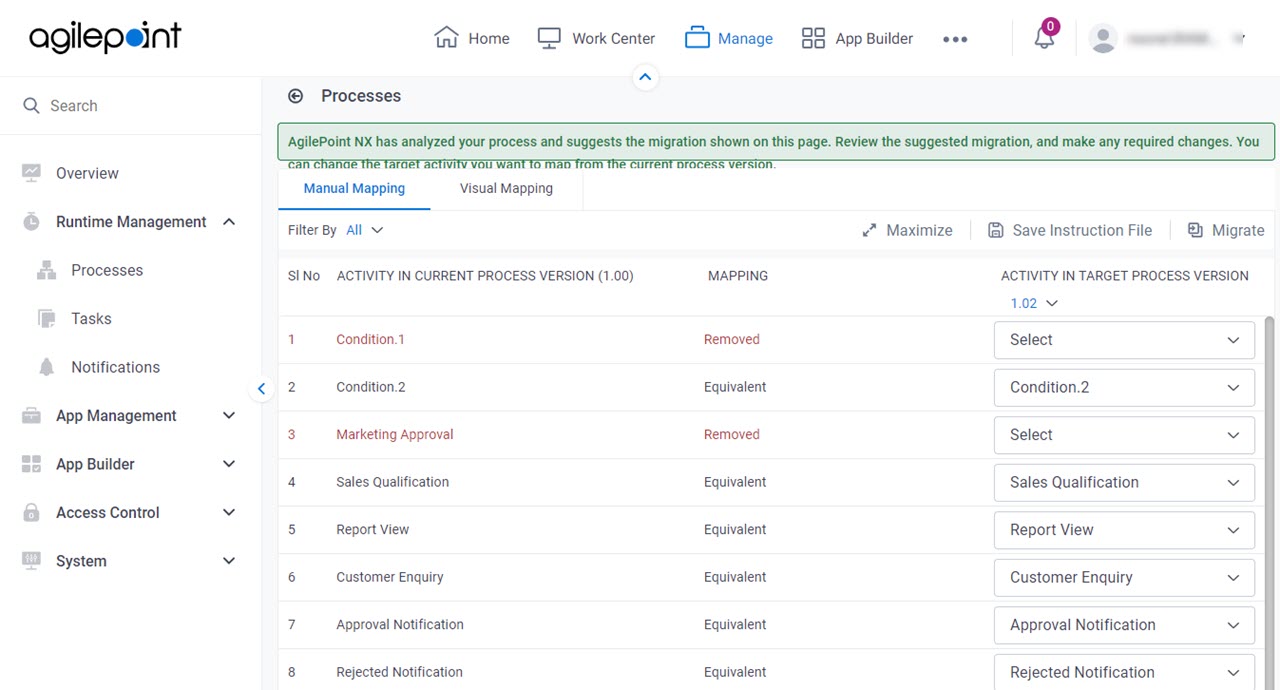Open the Select dropdown for Condition.1

(x=1124, y=340)
